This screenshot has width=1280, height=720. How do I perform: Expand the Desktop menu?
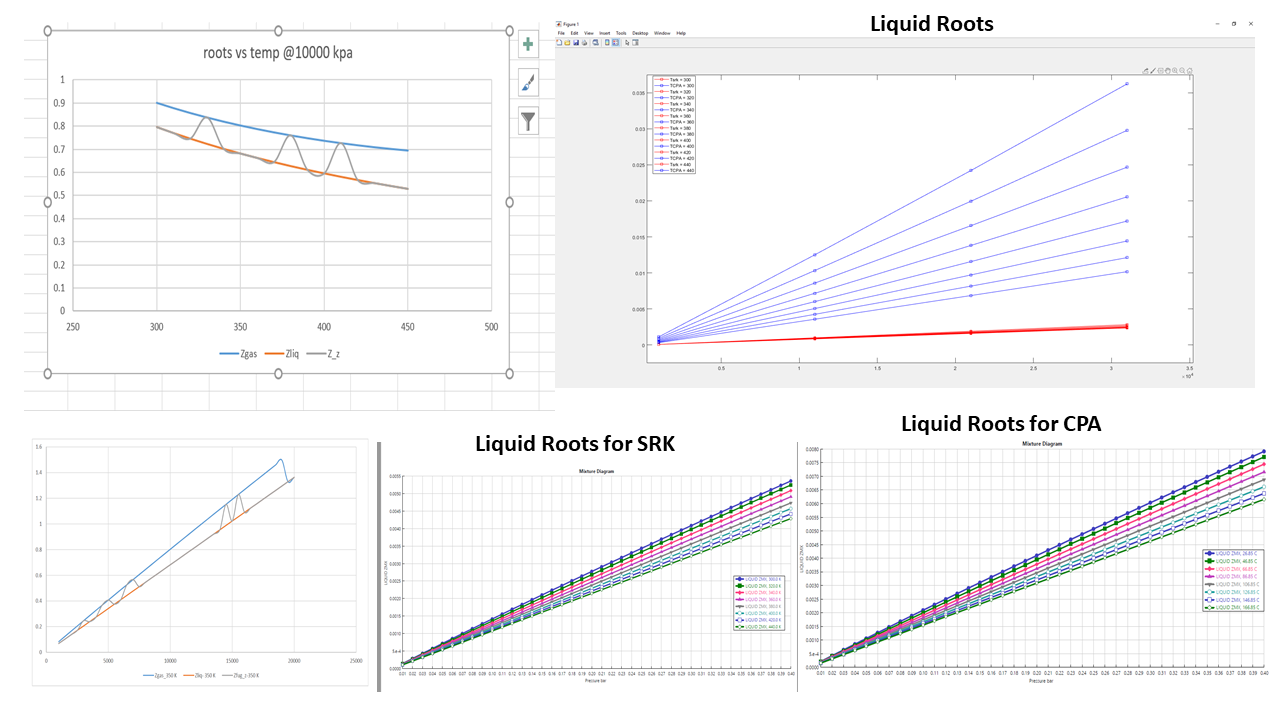coord(640,33)
